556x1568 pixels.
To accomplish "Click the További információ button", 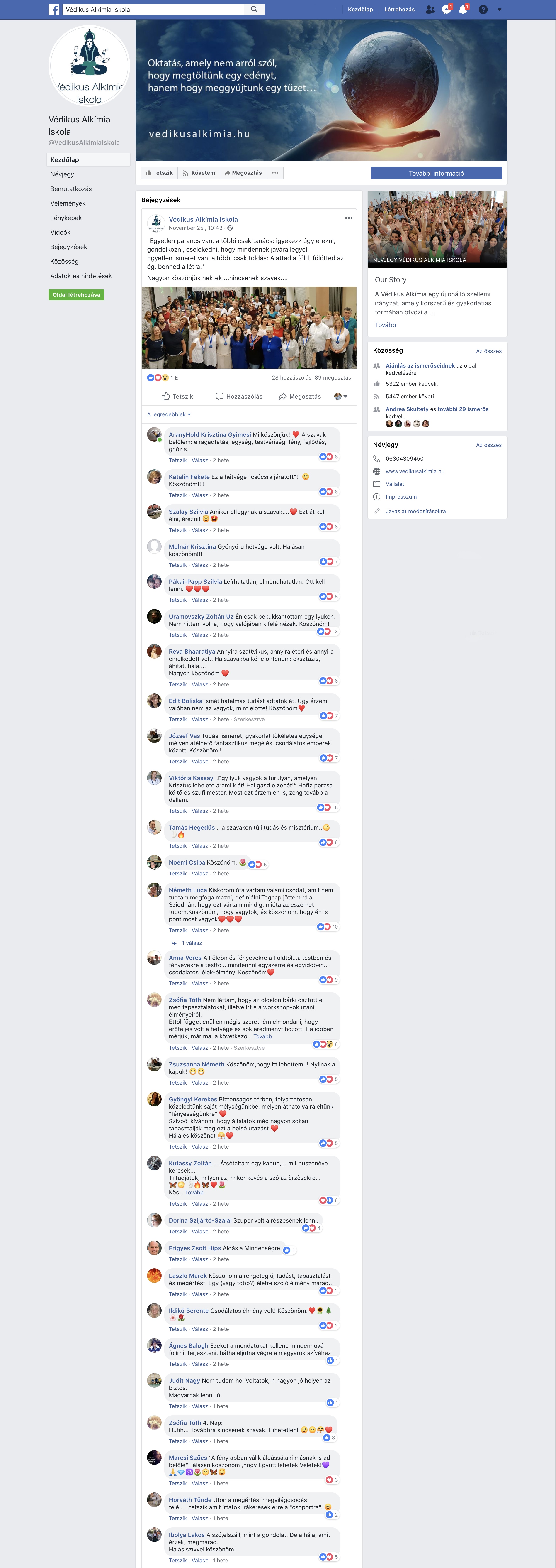I will [436, 173].
